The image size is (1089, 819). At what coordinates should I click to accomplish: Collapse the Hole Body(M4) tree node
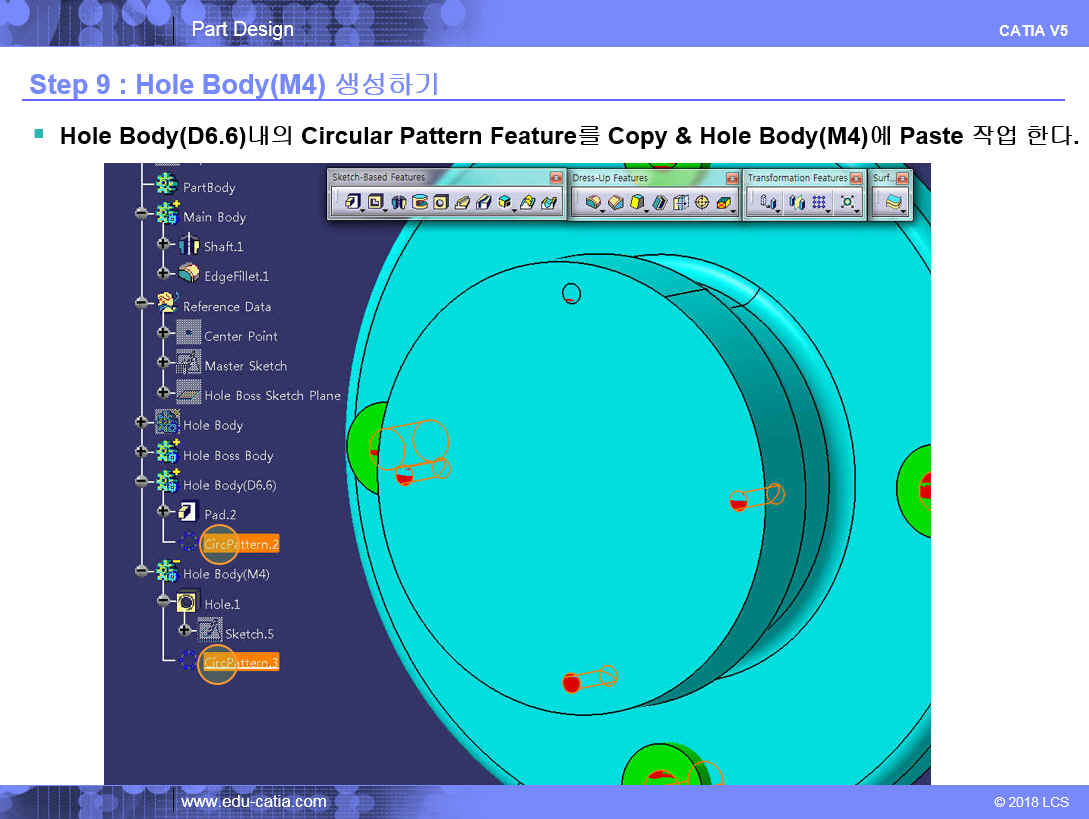141,574
